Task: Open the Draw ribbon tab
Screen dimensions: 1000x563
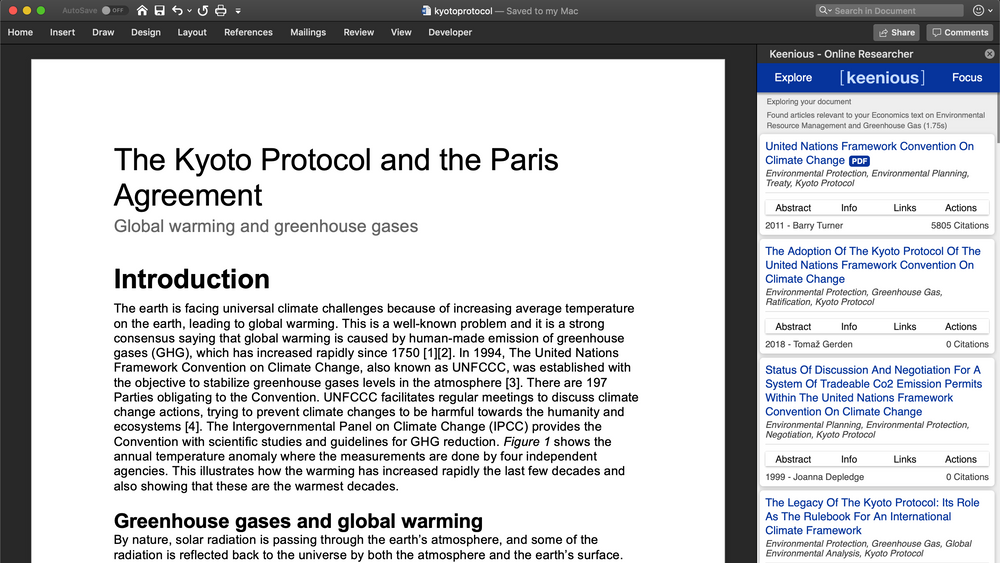Action: [103, 32]
